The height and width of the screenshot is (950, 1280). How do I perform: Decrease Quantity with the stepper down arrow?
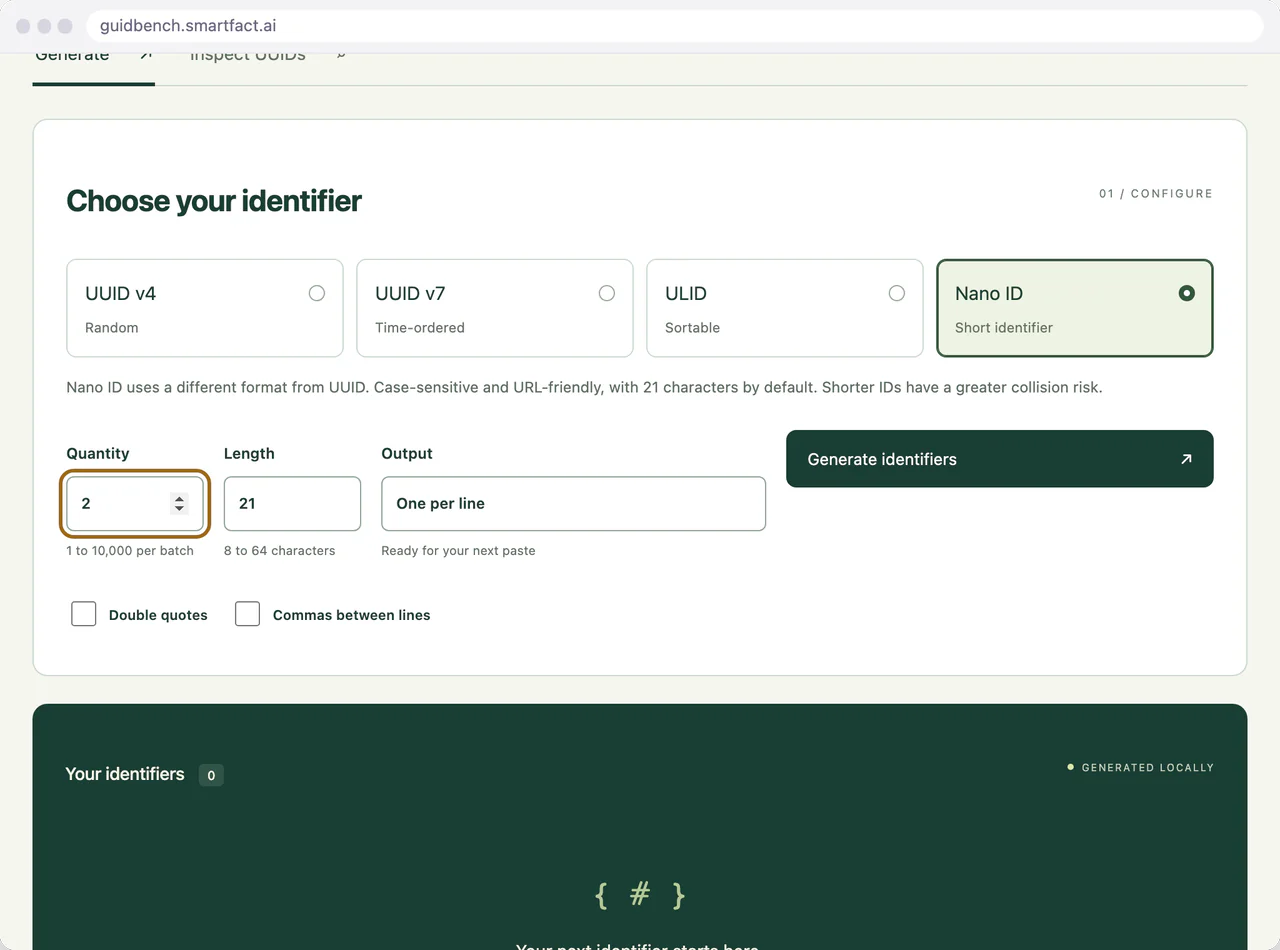(179, 509)
